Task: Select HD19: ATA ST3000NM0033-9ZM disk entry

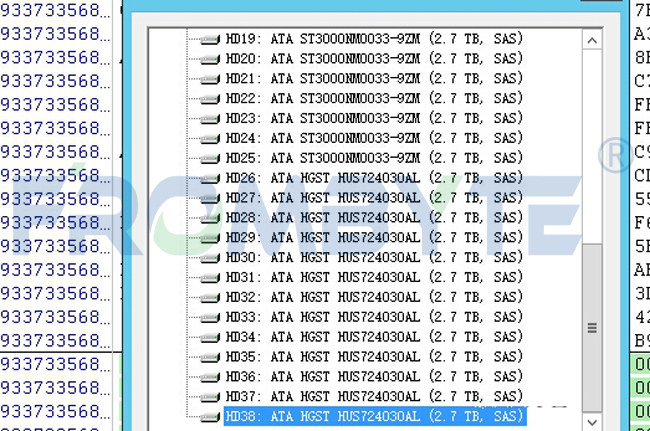Action: pos(375,39)
